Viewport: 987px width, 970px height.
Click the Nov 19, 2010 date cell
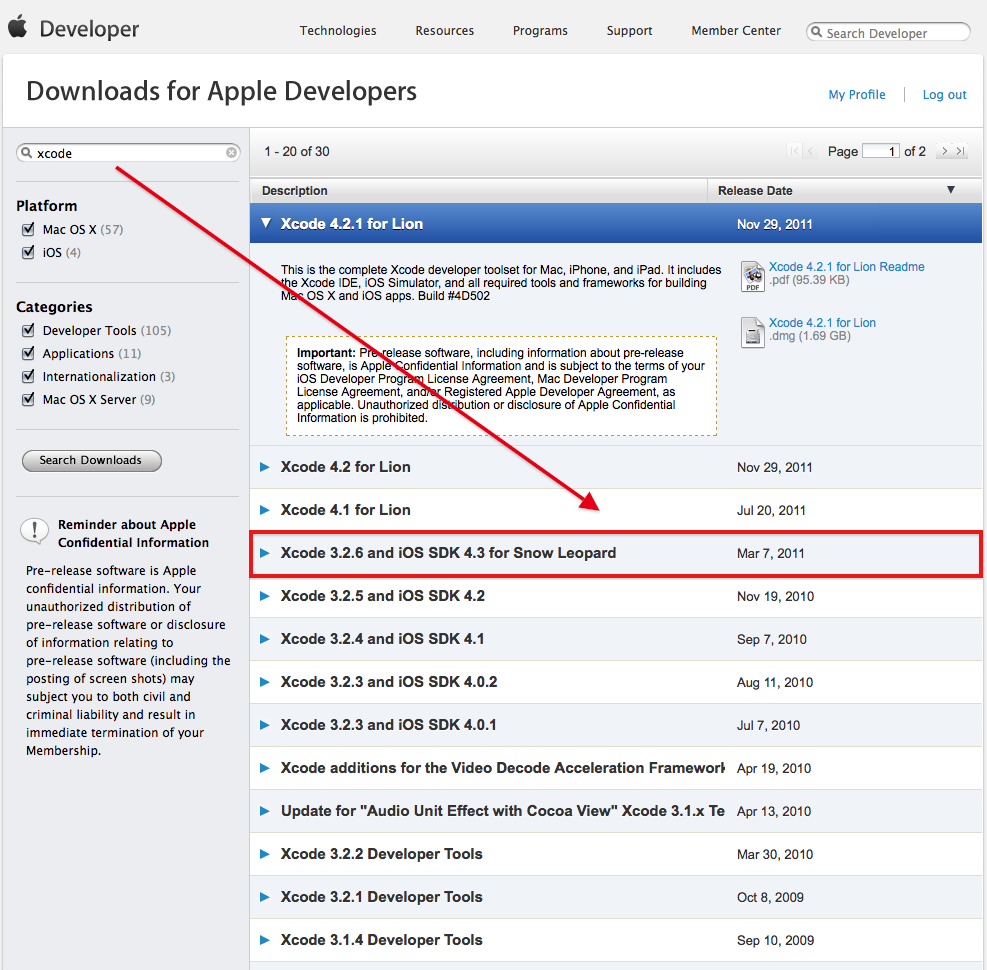[776, 596]
